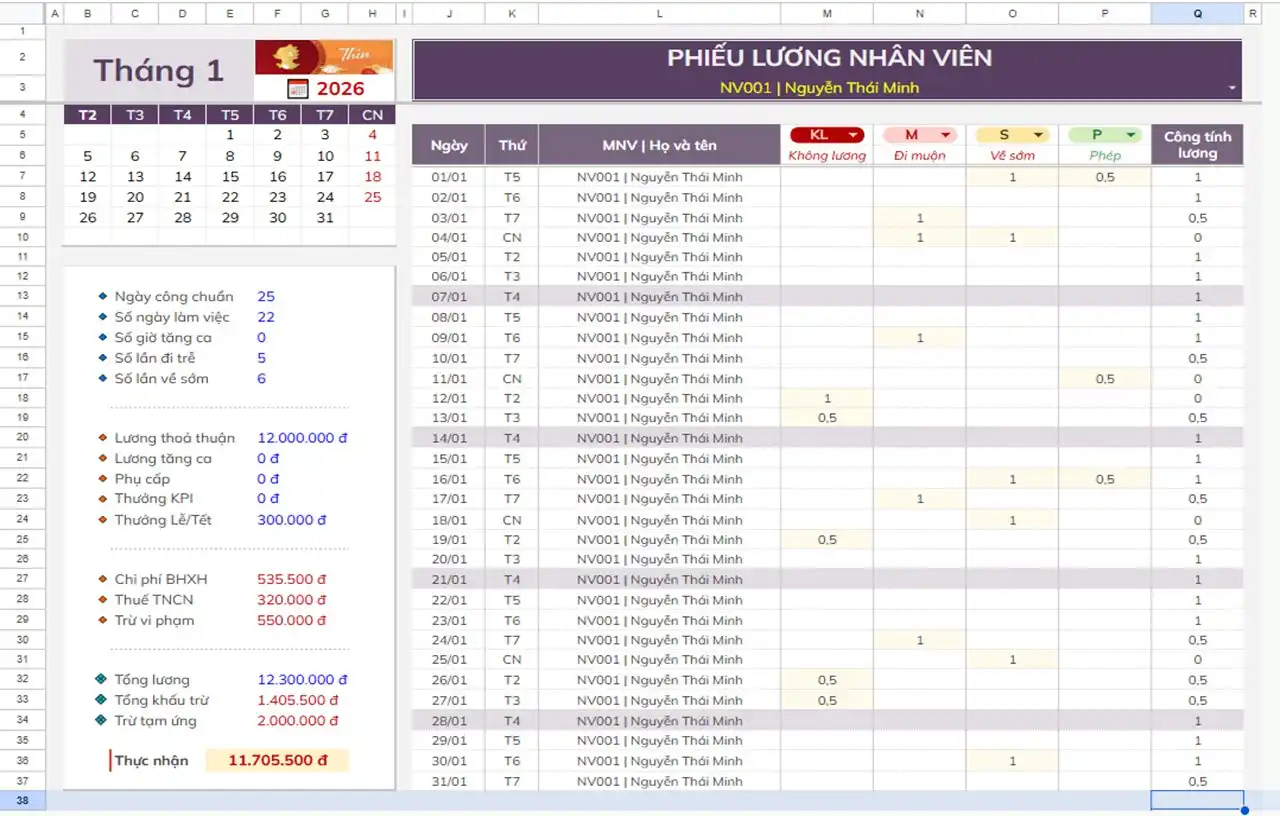Select the NV001 | Nguyễn Thái Minh header cell

tap(819, 88)
